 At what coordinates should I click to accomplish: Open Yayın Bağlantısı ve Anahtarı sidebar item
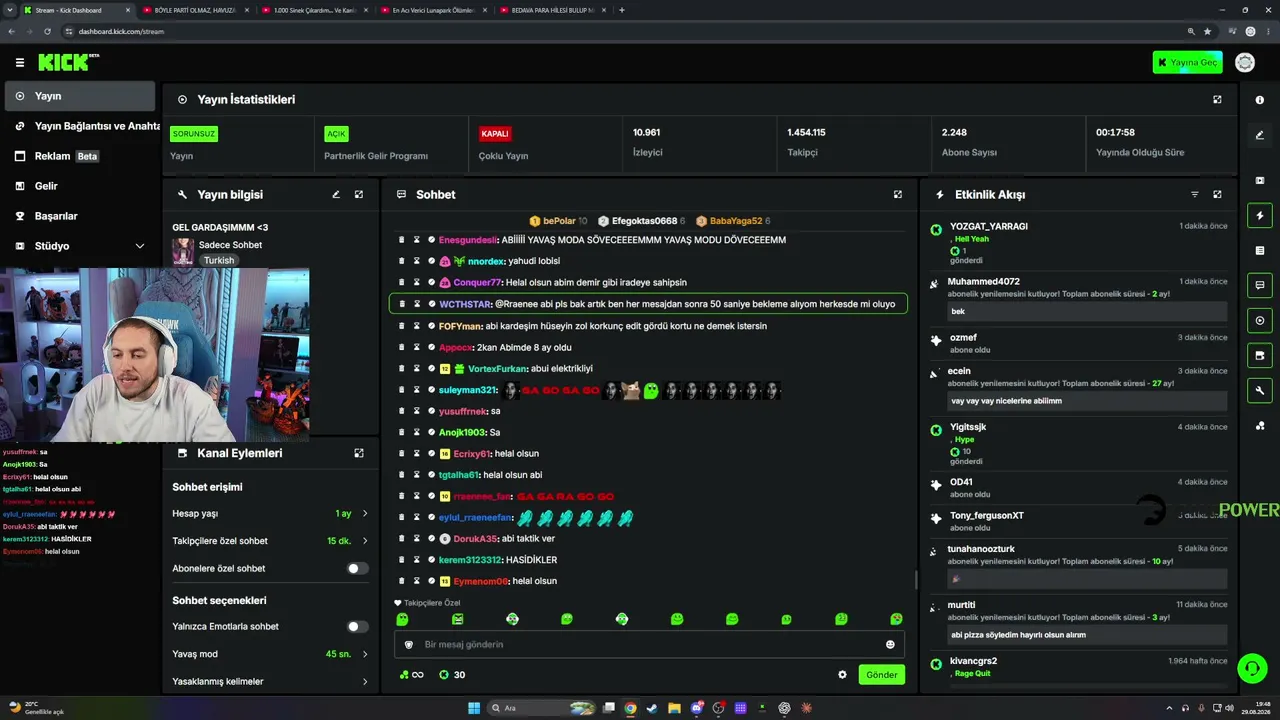80,126
